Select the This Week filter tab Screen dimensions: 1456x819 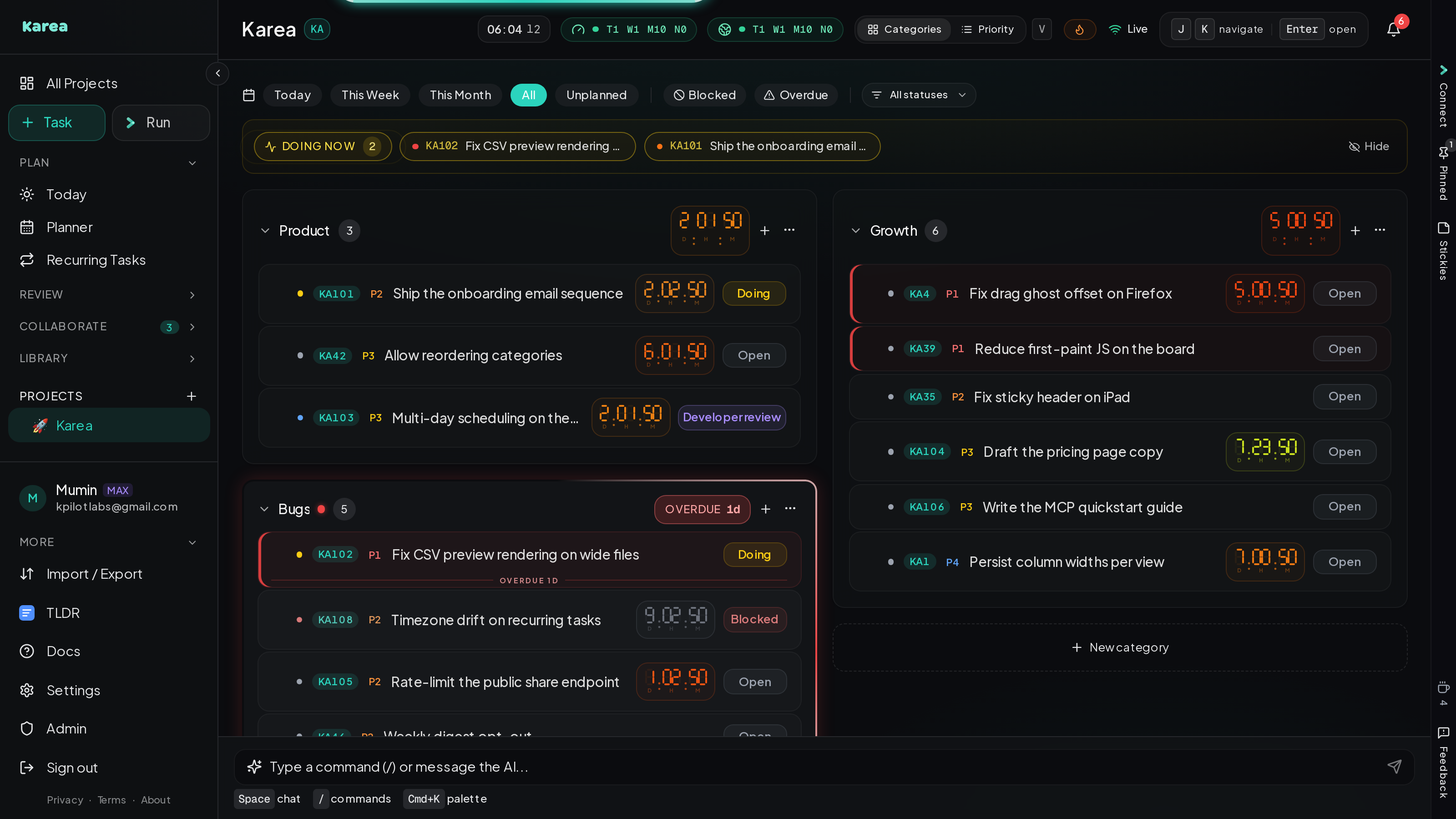pos(370,95)
